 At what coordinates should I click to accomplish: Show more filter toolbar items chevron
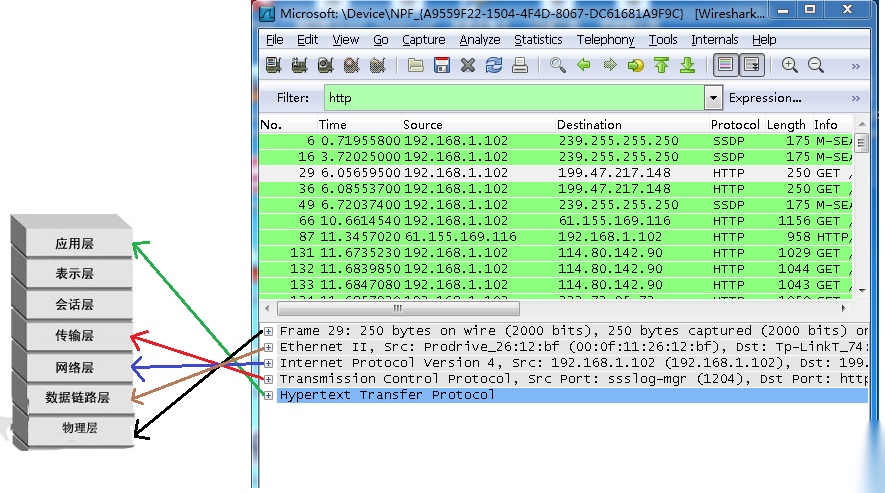pyautogui.click(x=856, y=98)
